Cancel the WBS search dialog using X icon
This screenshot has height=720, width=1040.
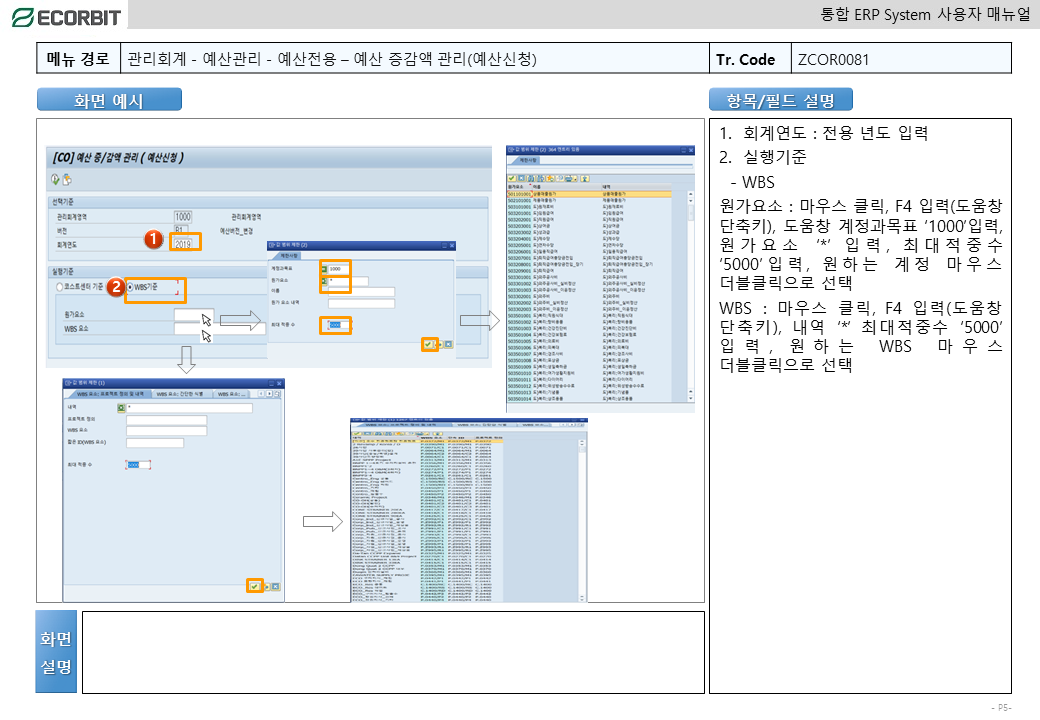coord(275,586)
